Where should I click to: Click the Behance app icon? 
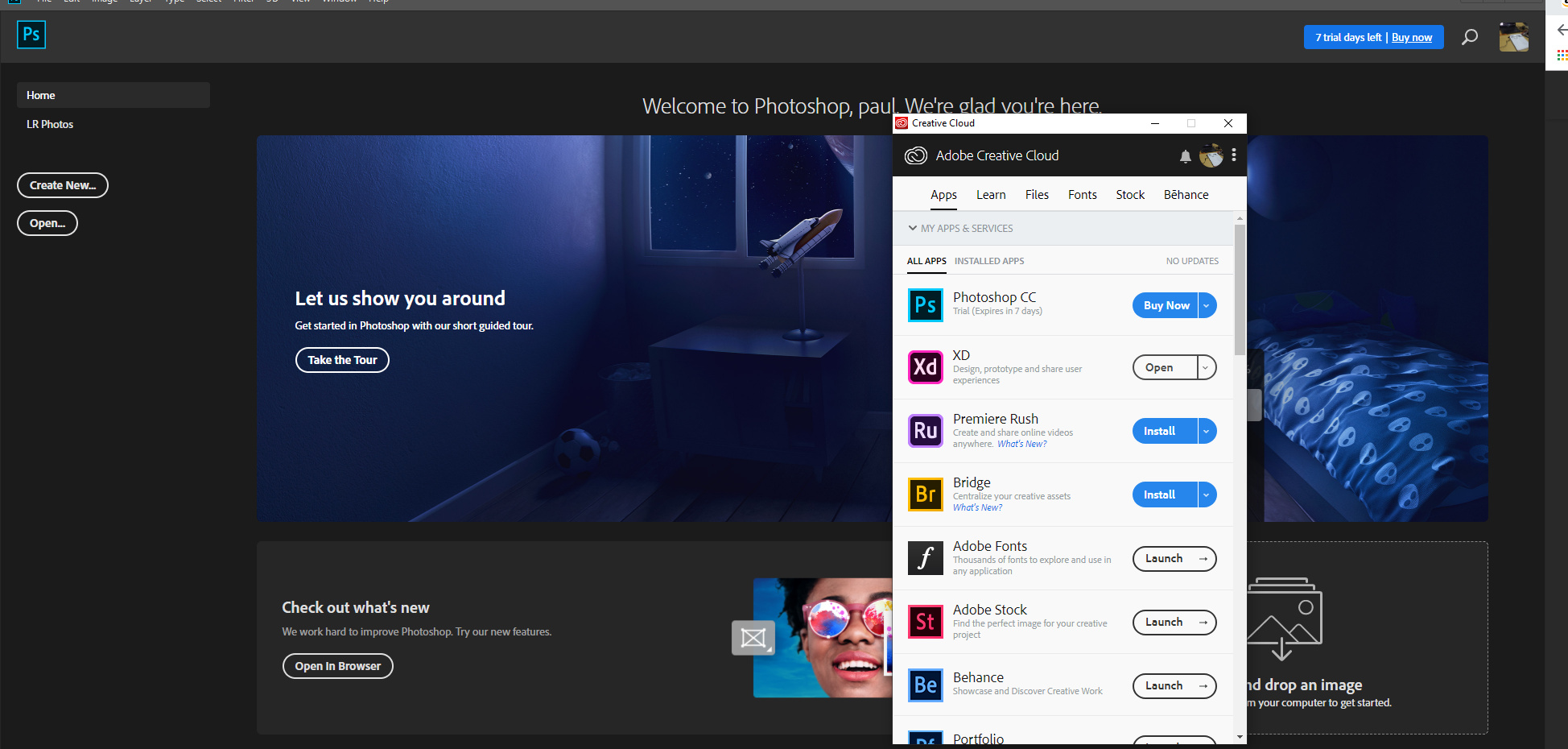click(x=925, y=685)
